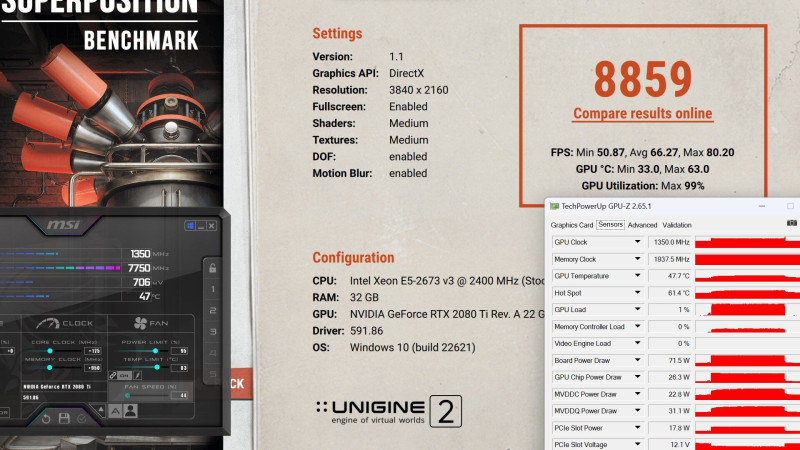Open the Memory Controller Load dropdown
This screenshot has height=450, width=800.
coord(637,326)
